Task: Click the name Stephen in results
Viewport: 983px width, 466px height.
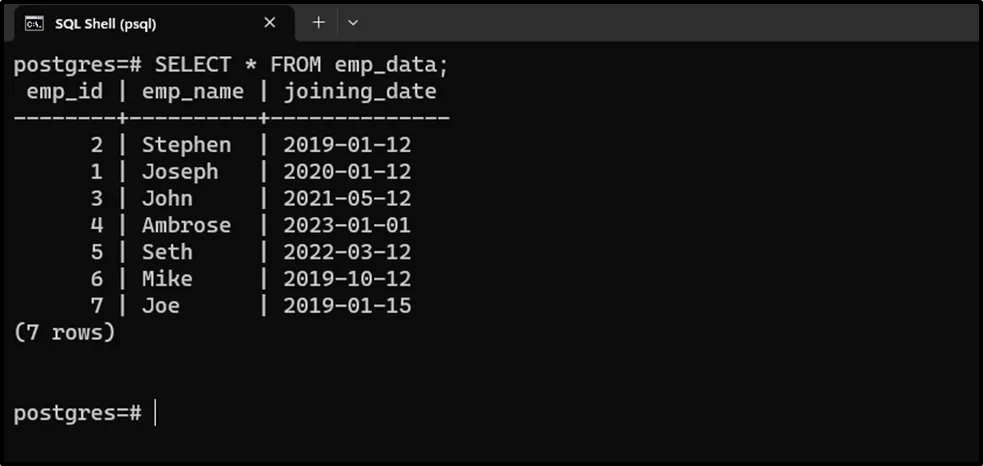Action: point(186,145)
